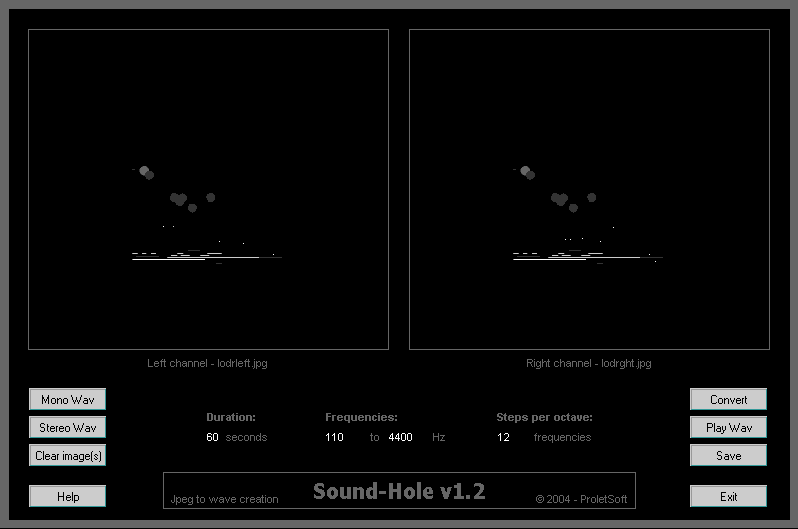This screenshot has width=798, height=529.
Task: Click the 'seconds' unit label
Action: coord(246,437)
